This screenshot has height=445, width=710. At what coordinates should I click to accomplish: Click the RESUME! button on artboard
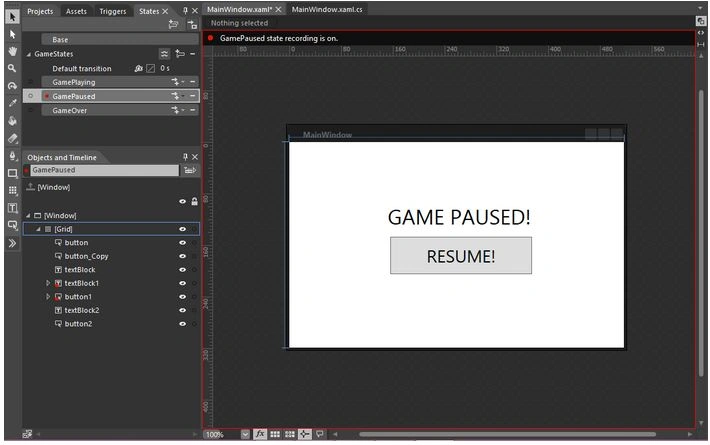[x=461, y=255]
